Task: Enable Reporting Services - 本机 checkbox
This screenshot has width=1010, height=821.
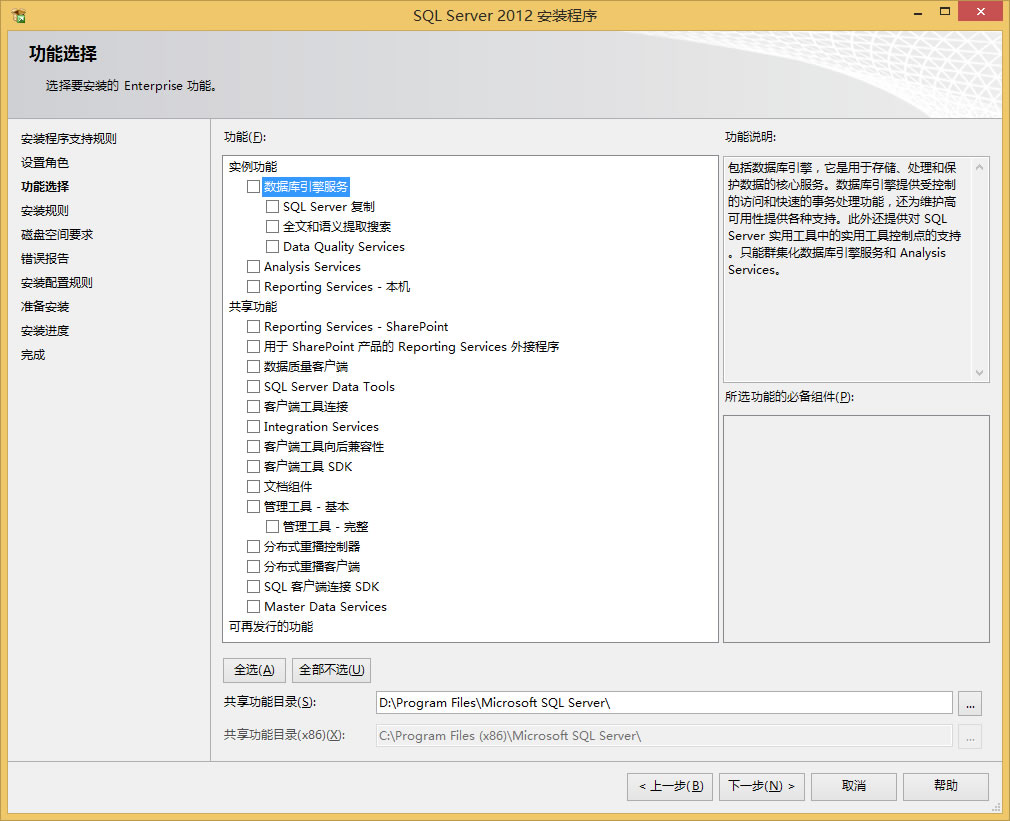Action: pyautogui.click(x=253, y=287)
